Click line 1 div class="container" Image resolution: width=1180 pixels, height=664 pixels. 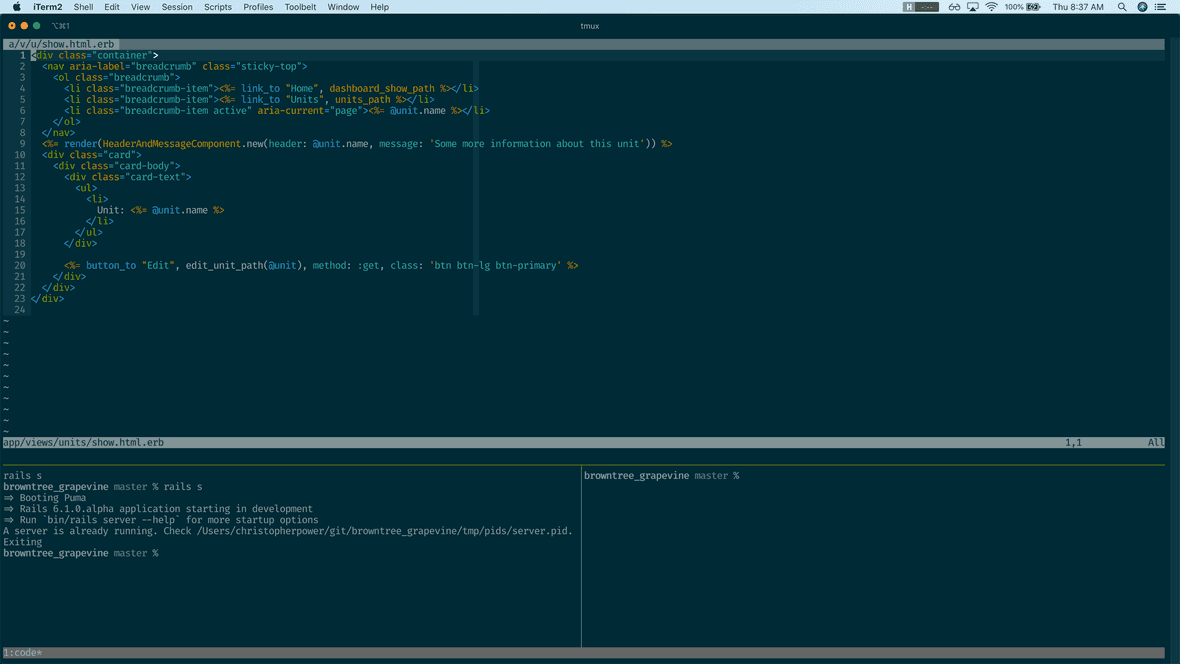95,55
